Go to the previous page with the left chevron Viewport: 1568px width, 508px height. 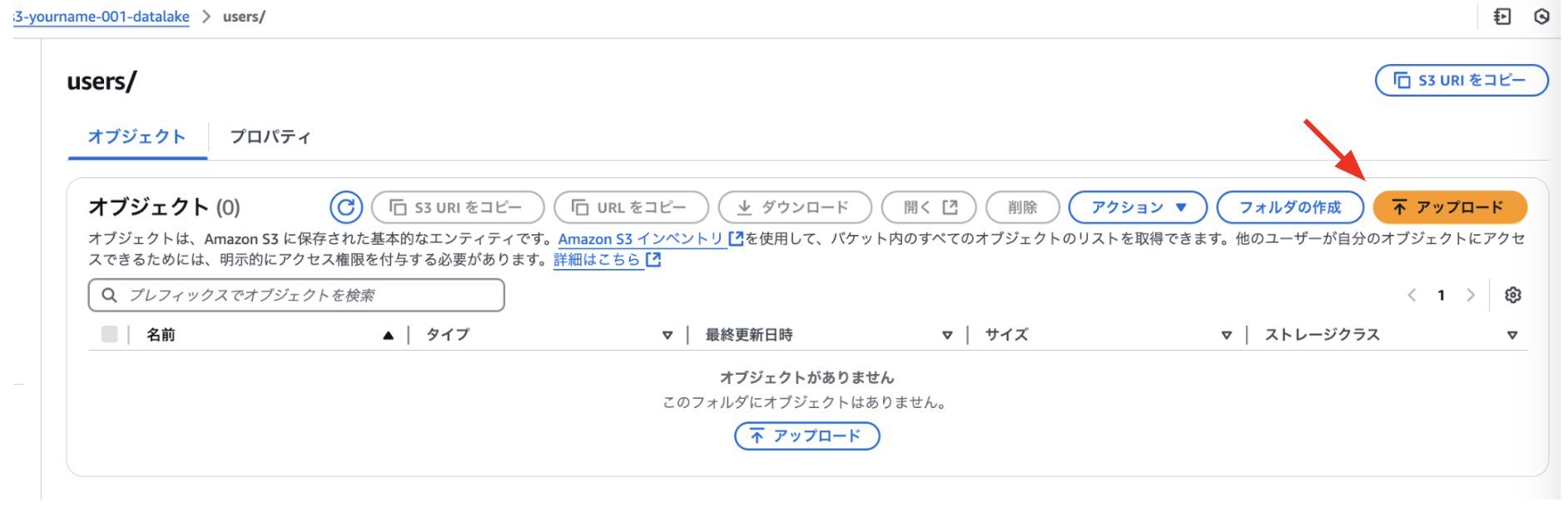(1412, 295)
